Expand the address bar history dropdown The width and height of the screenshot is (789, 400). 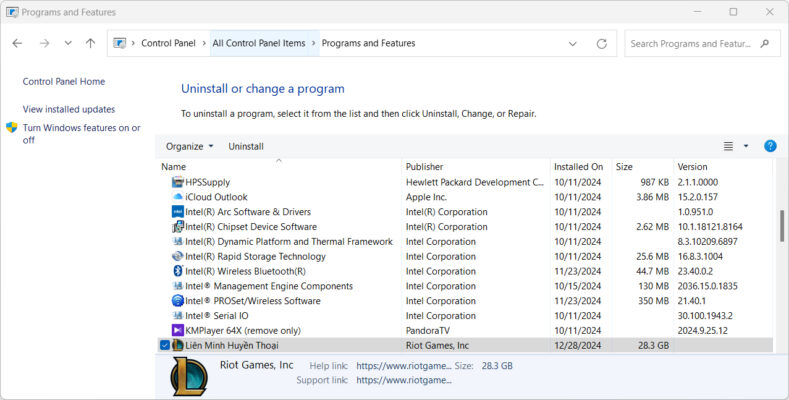click(572, 44)
